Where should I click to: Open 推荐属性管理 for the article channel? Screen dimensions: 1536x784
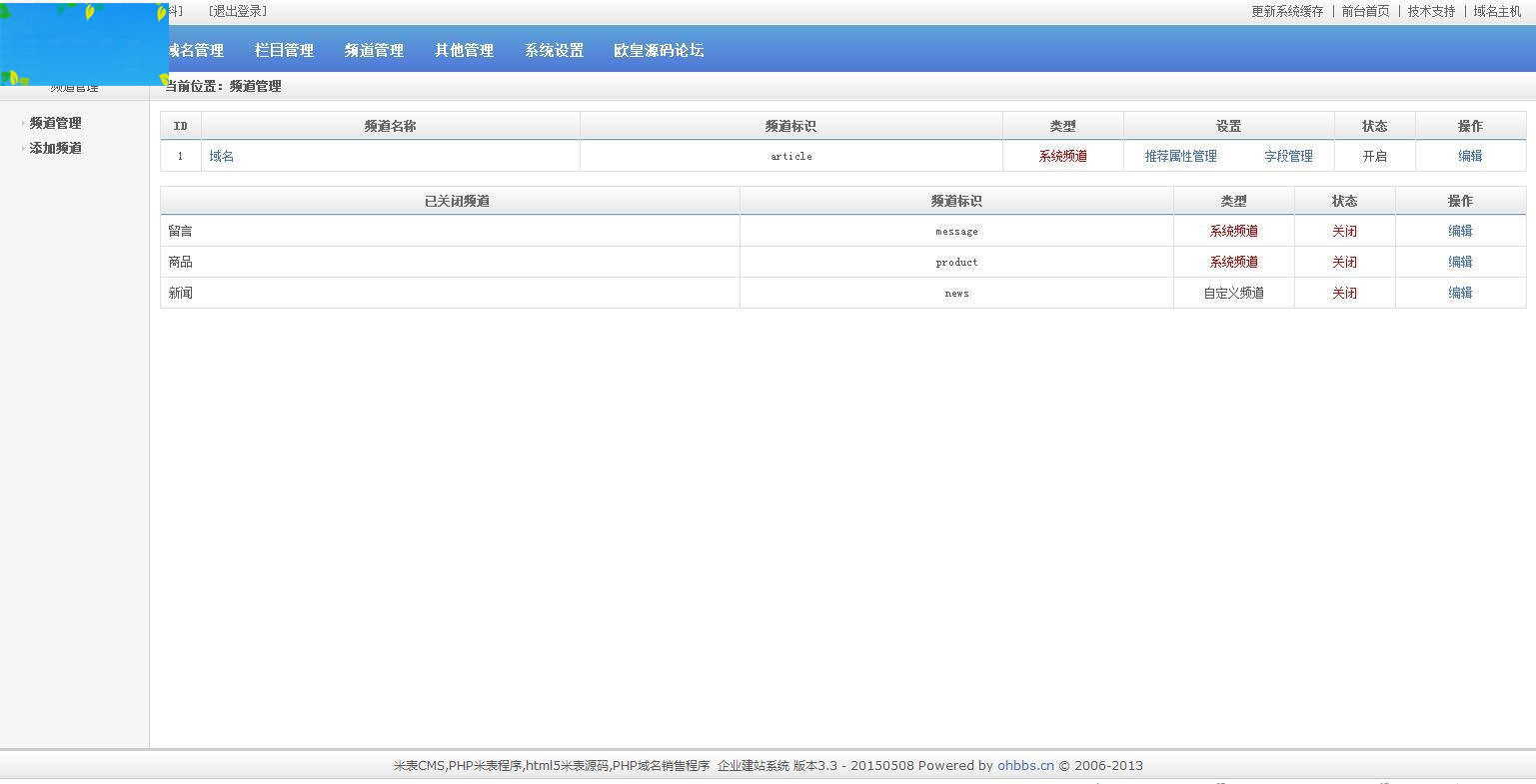click(1179, 156)
